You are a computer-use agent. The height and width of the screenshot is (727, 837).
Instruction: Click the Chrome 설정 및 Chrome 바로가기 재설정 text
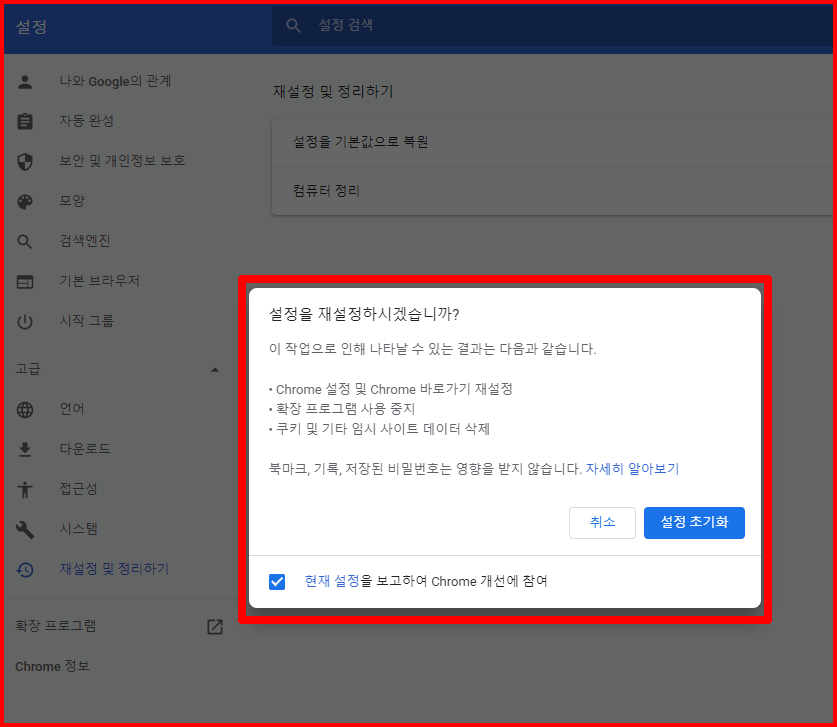point(394,389)
